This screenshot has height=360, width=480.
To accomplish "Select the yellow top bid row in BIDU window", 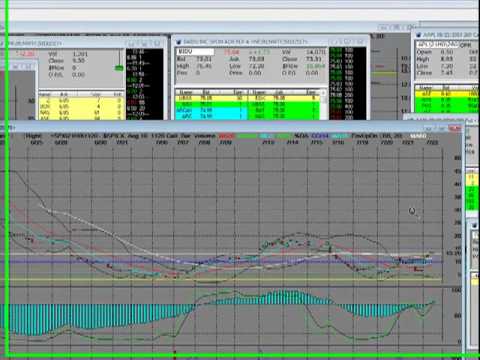I will point(211,98).
